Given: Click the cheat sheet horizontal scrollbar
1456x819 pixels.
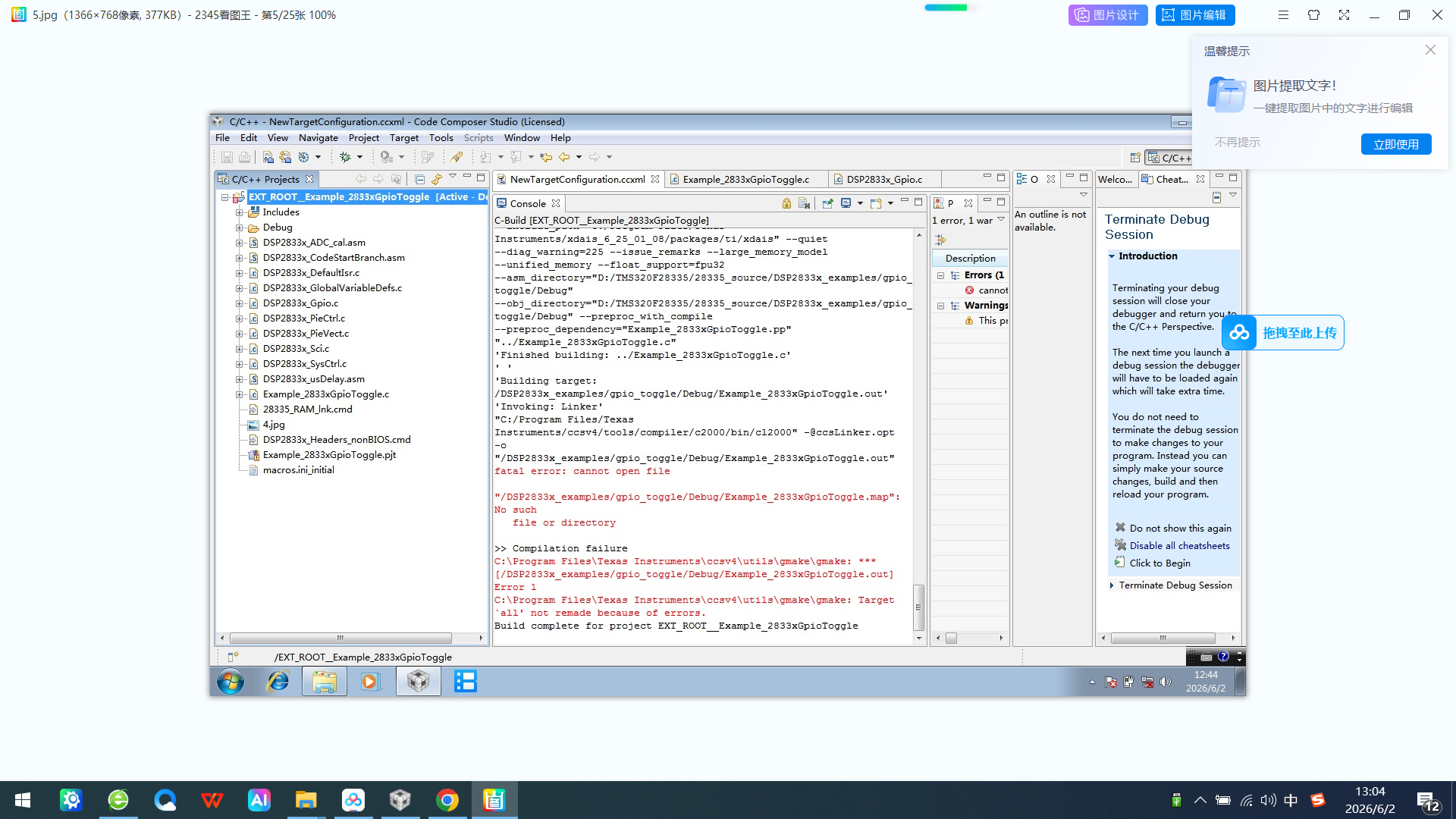Looking at the screenshot, I should point(1163,638).
